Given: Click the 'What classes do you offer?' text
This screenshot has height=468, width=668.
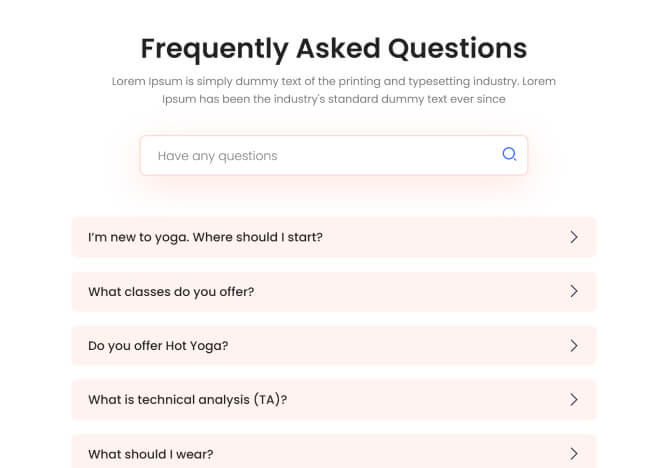Looking at the screenshot, I should coord(171,292).
